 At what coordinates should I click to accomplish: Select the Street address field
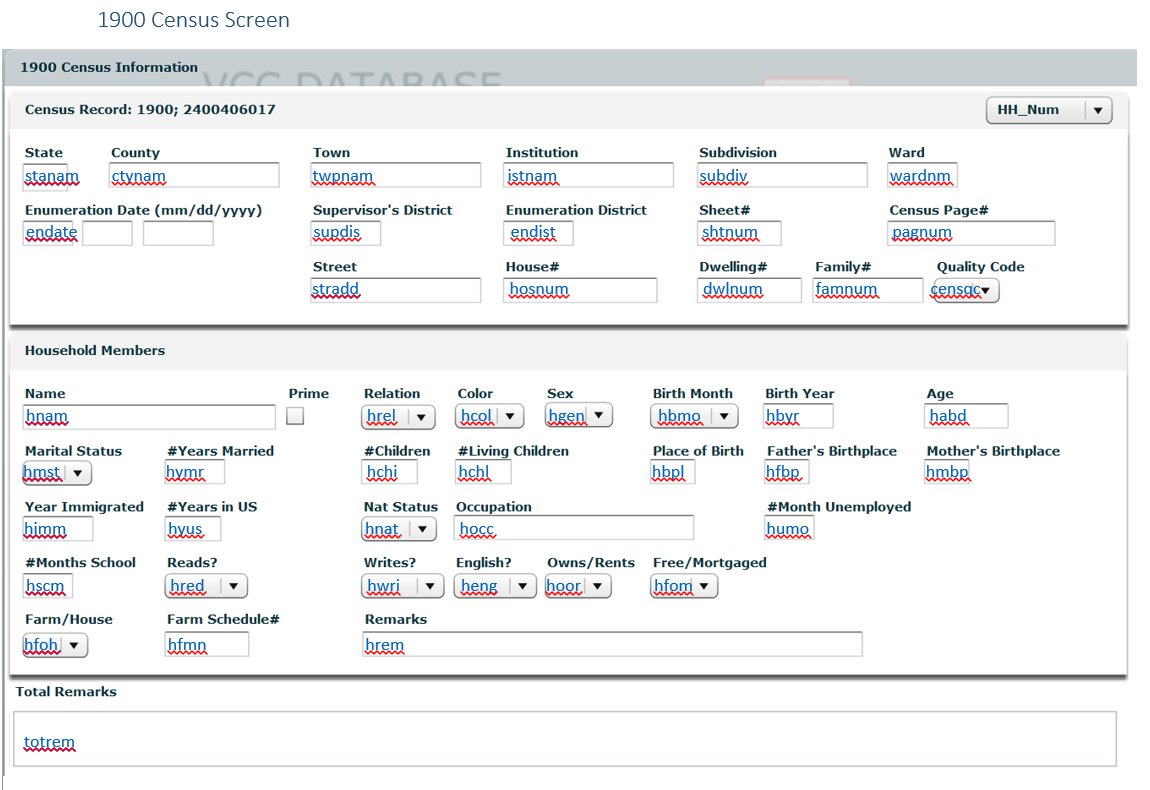[395, 290]
